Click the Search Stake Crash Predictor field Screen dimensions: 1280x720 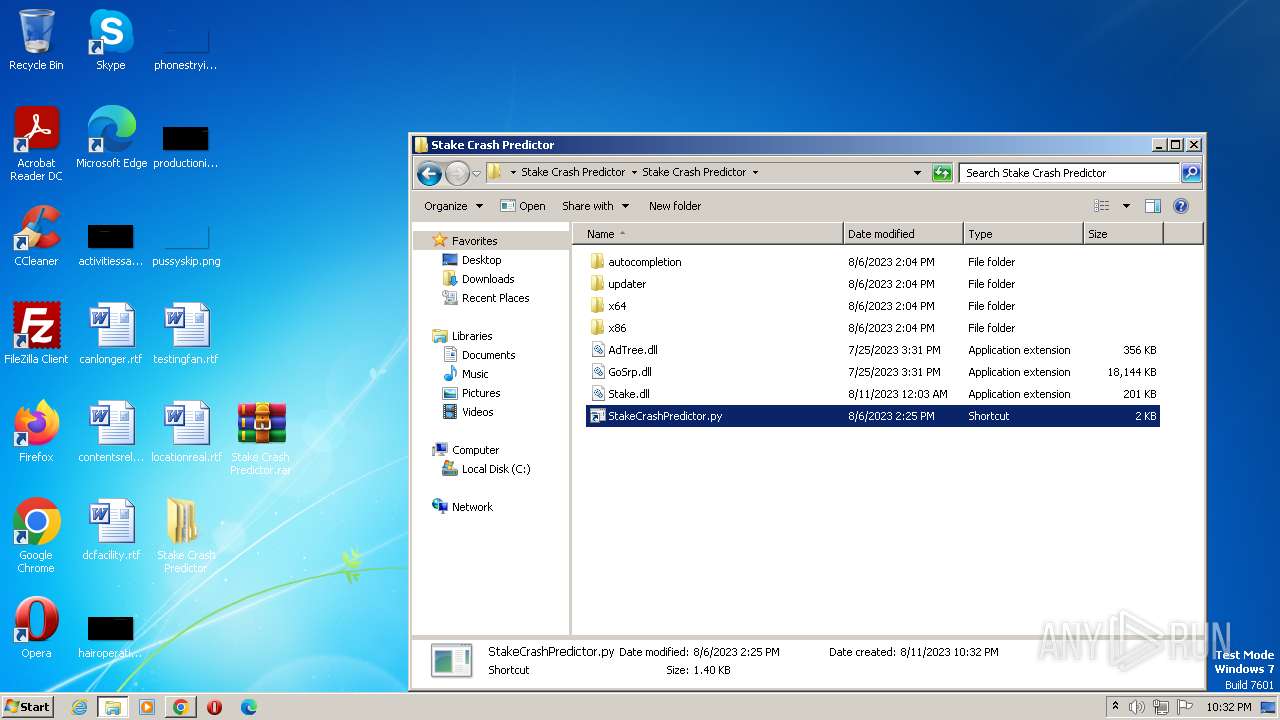tap(1068, 173)
